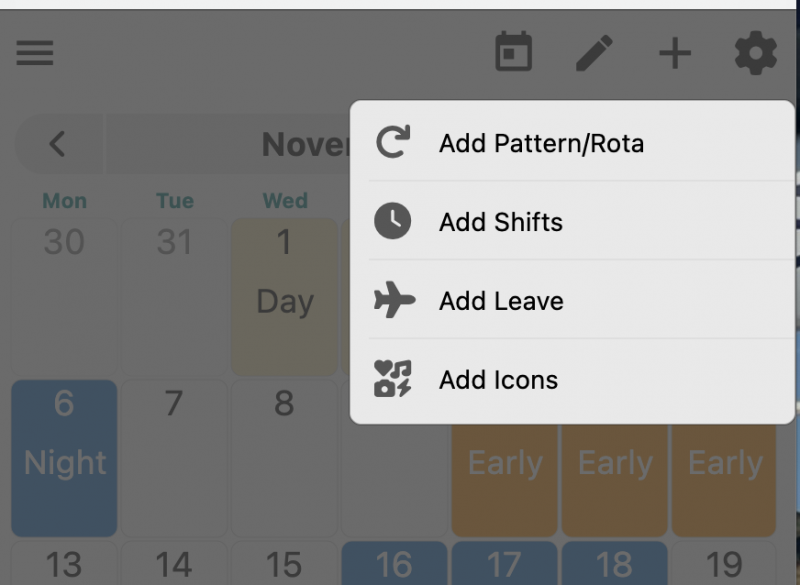
Task: Select the Add Leave option
Action: click(x=501, y=300)
